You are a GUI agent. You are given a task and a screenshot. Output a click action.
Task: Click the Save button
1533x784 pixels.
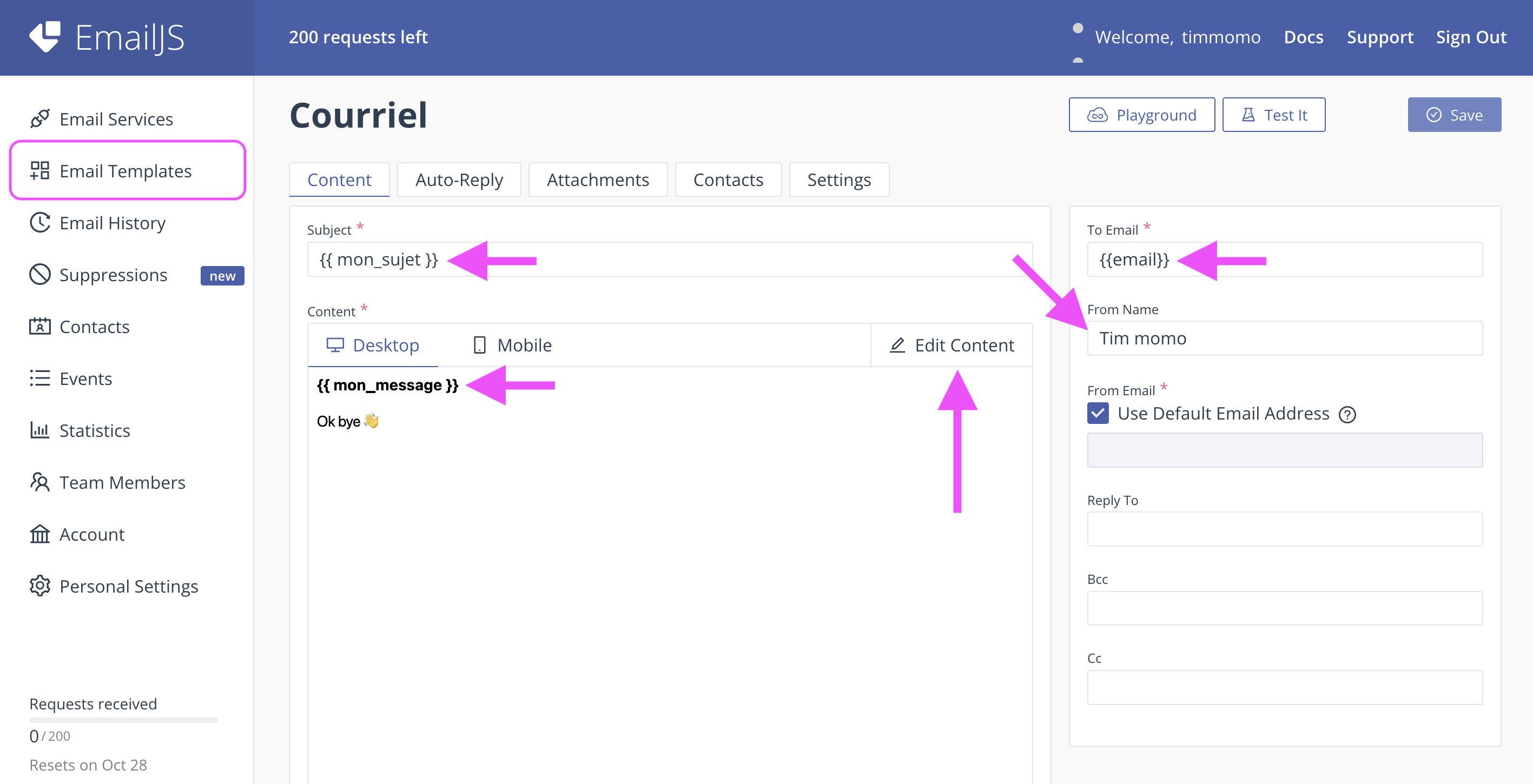point(1454,115)
